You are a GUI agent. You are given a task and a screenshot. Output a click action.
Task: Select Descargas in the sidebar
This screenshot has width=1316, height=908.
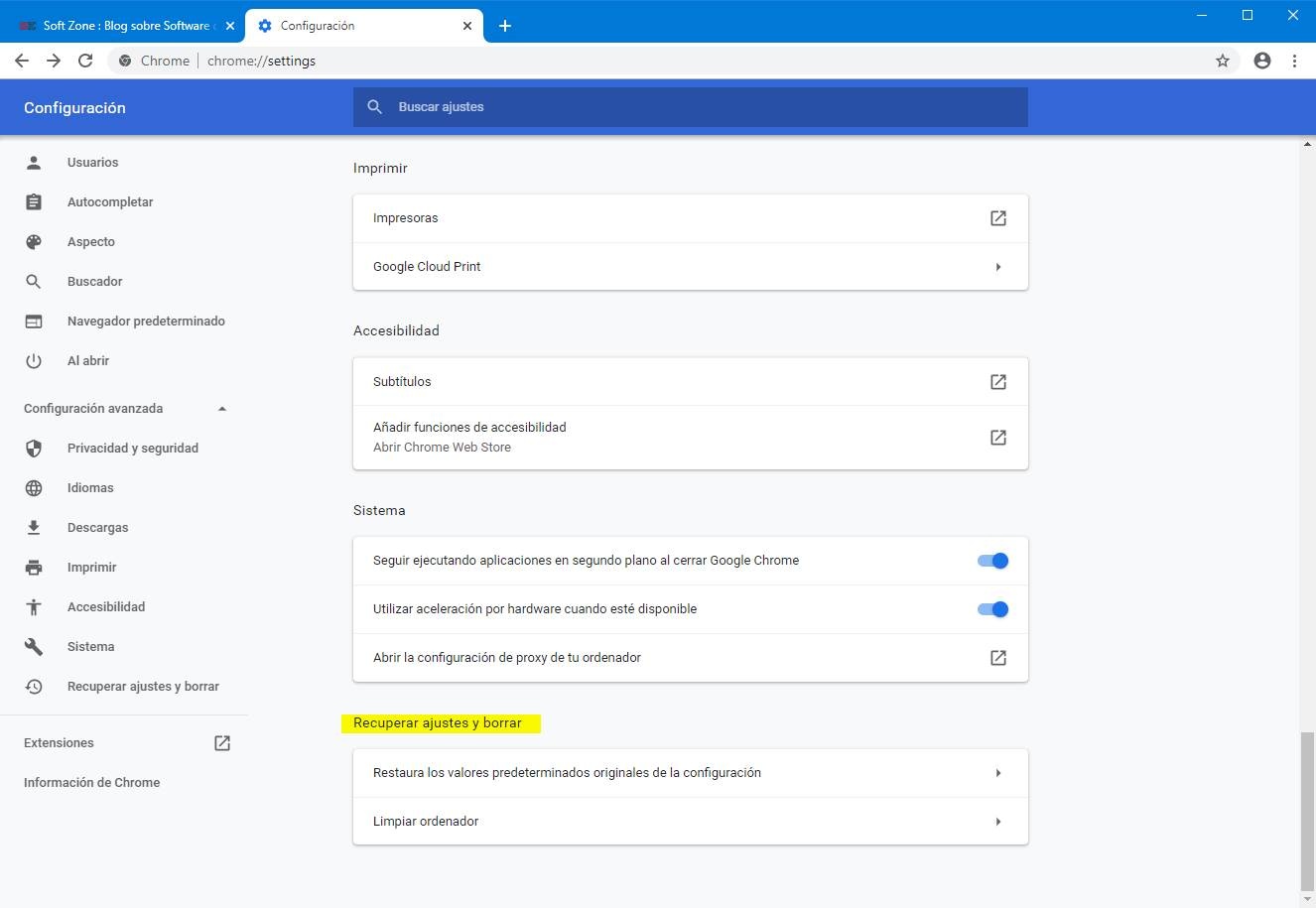click(97, 528)
